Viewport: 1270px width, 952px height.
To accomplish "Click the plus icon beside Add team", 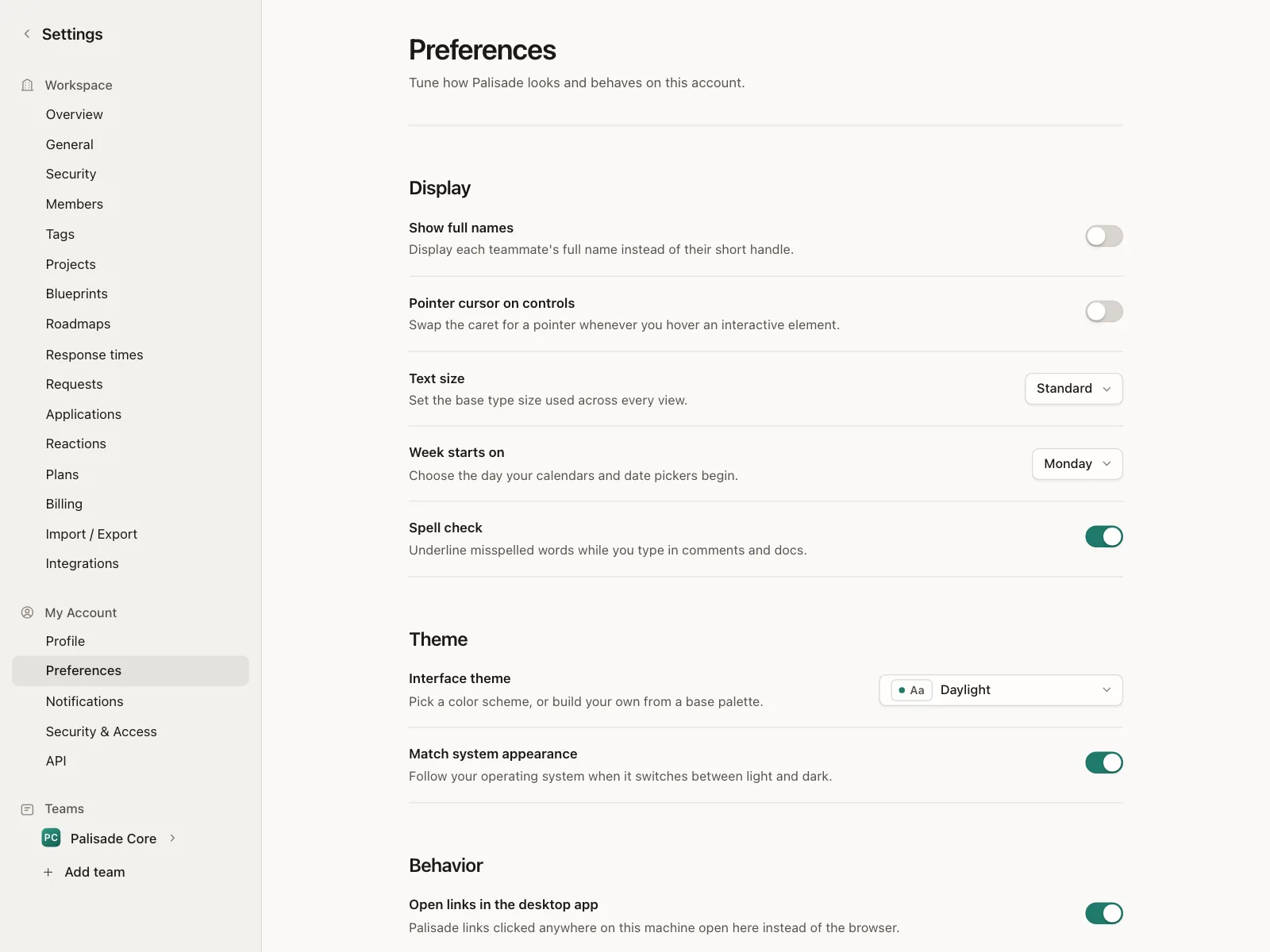I will coord(48,872).
